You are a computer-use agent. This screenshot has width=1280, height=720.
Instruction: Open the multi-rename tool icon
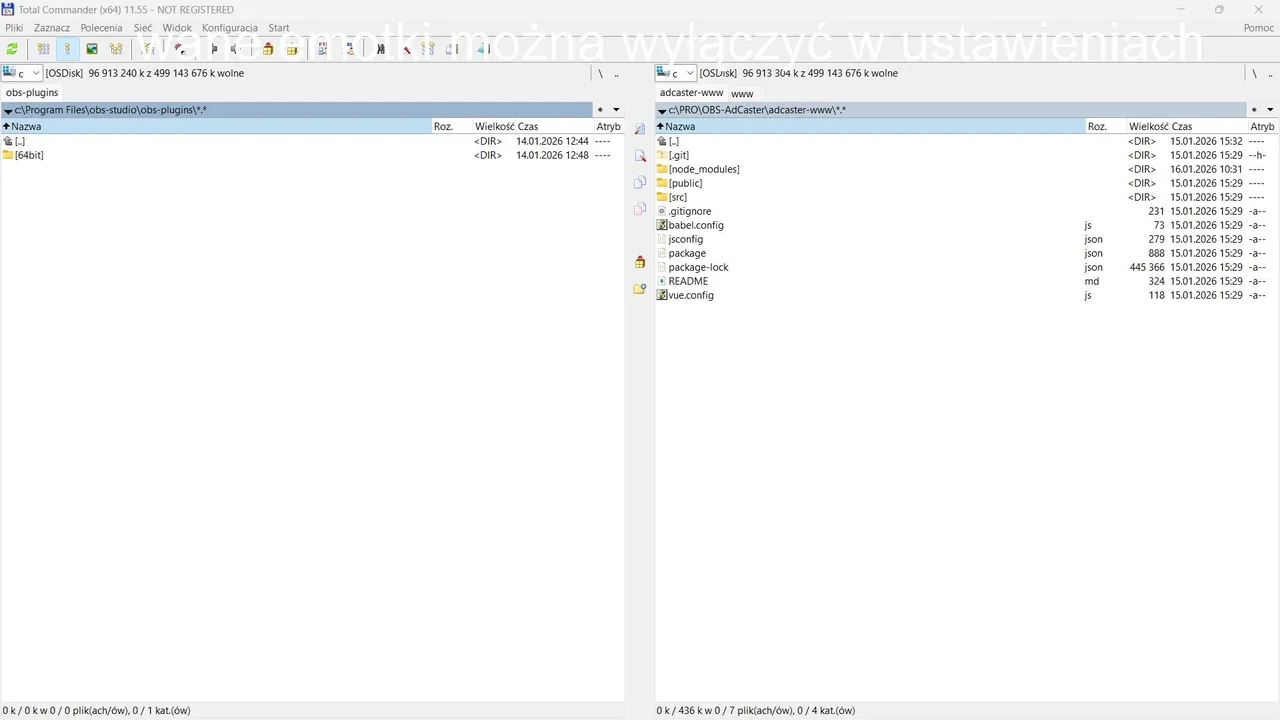(x=406, y=48)
